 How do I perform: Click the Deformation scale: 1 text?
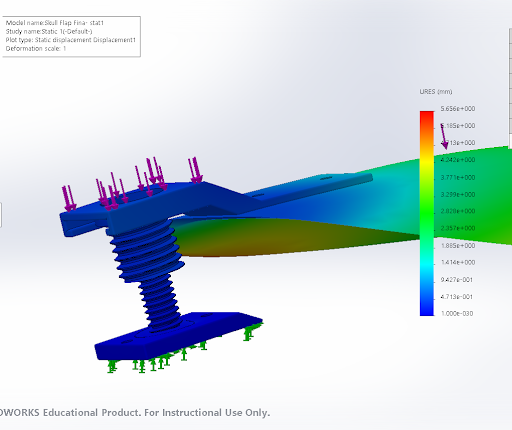click(36, 48)
